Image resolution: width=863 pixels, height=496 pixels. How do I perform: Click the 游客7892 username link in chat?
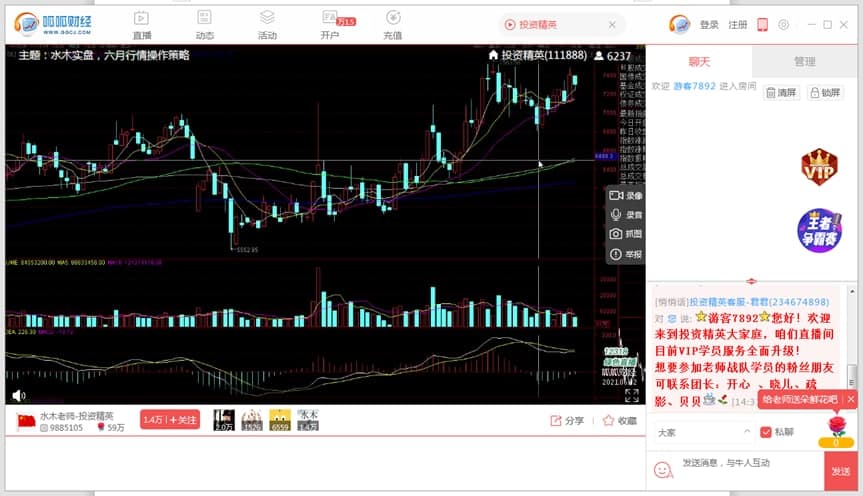695,86
